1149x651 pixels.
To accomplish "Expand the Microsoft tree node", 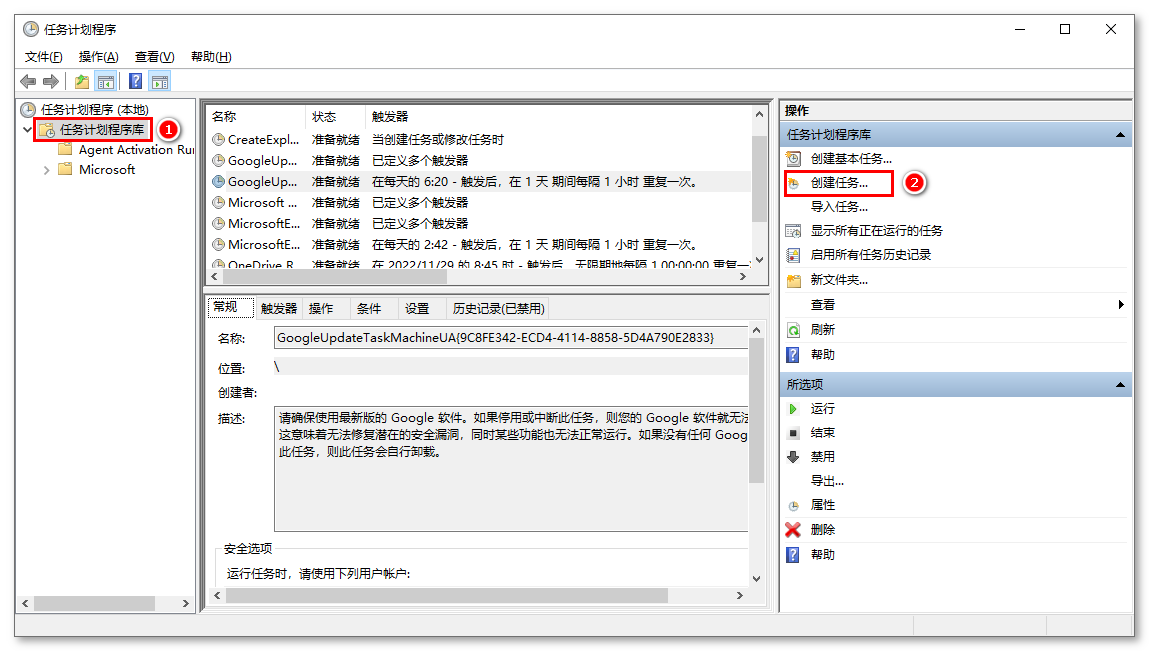I will [x=47, y=169].
